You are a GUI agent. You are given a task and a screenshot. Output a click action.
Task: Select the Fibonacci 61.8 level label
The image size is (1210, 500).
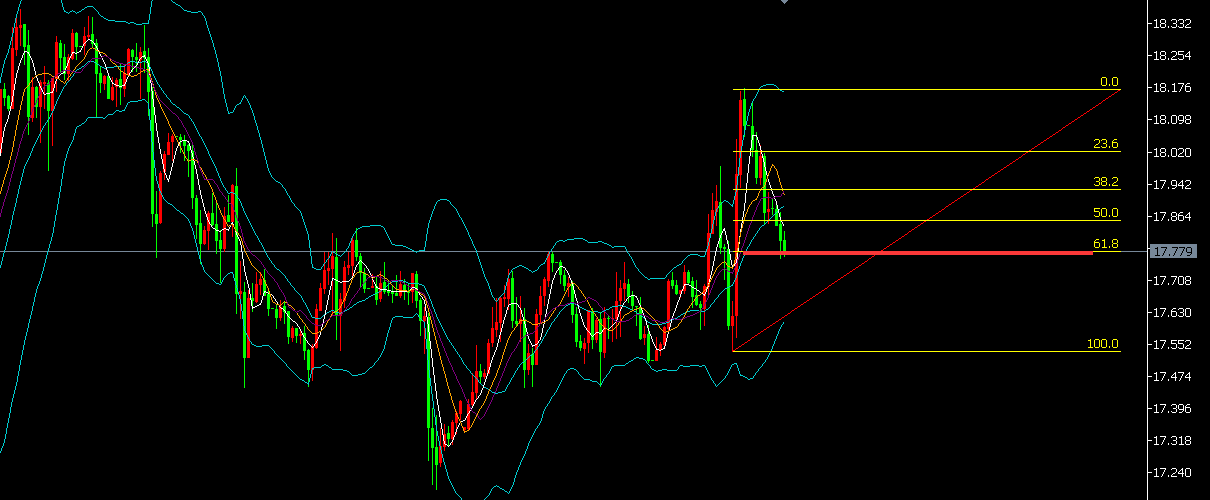1106,244
